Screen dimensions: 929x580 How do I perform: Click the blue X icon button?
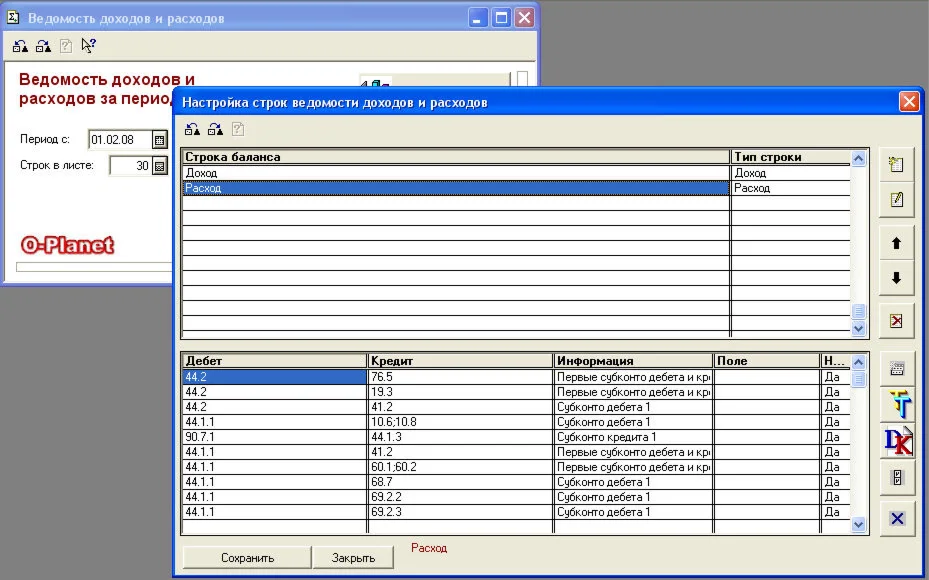(x=896, y=518)
